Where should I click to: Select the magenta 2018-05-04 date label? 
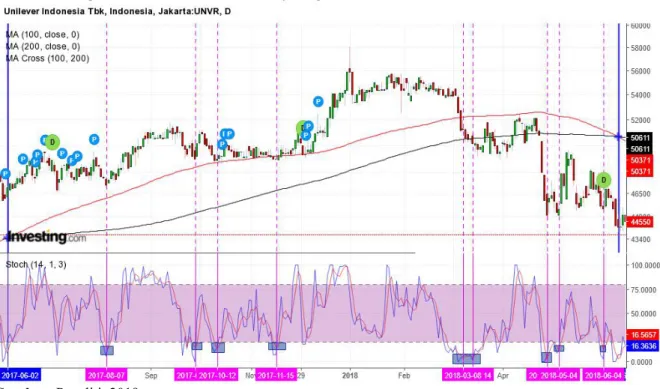point(559,375)
